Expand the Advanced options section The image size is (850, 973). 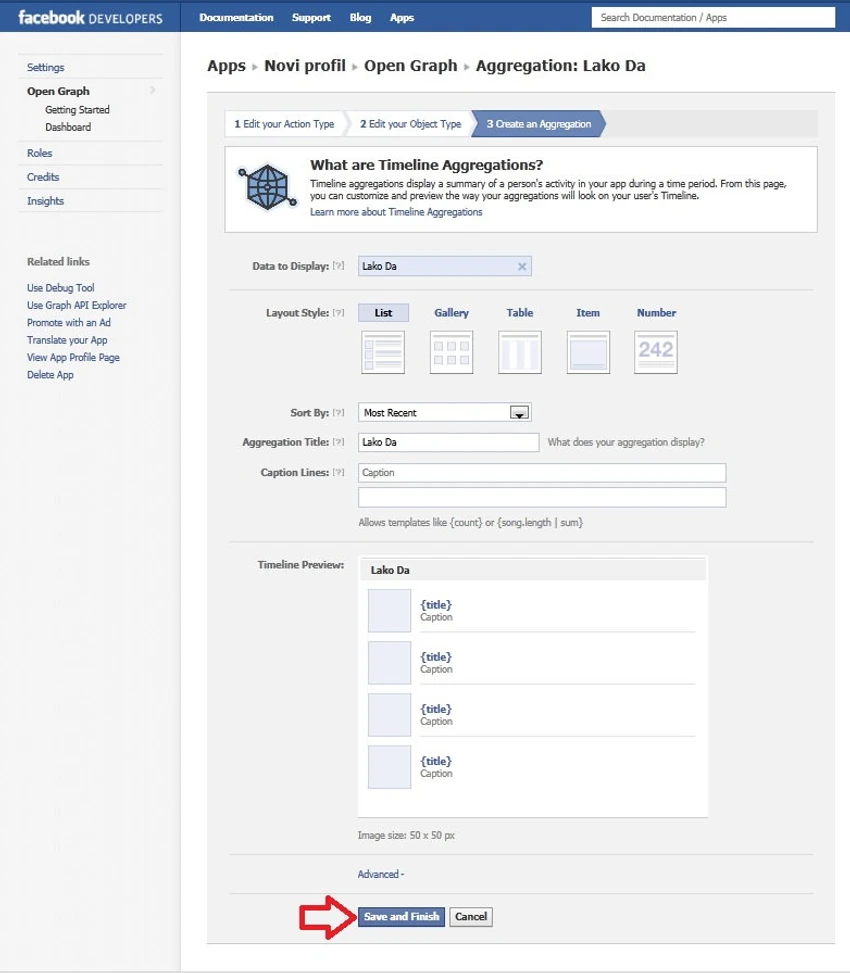coord(380,874)
